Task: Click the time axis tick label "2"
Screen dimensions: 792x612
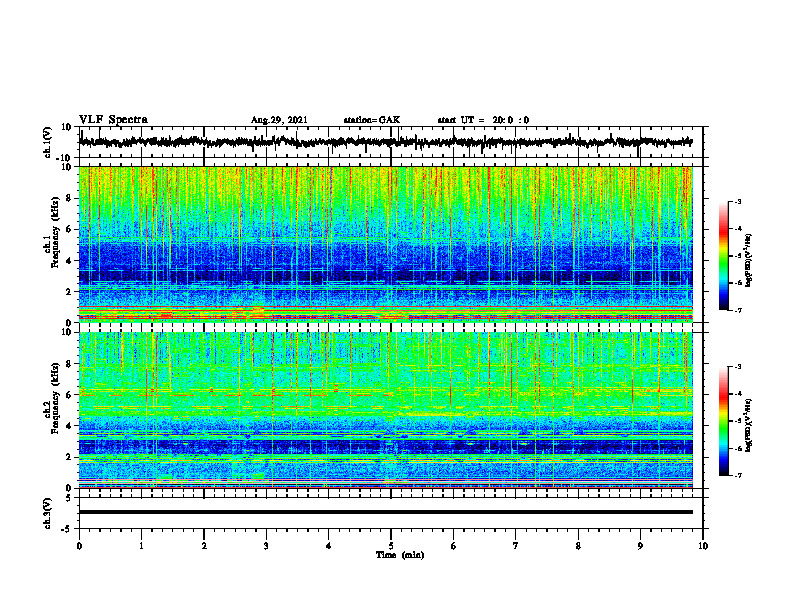Action: point(204,546)
